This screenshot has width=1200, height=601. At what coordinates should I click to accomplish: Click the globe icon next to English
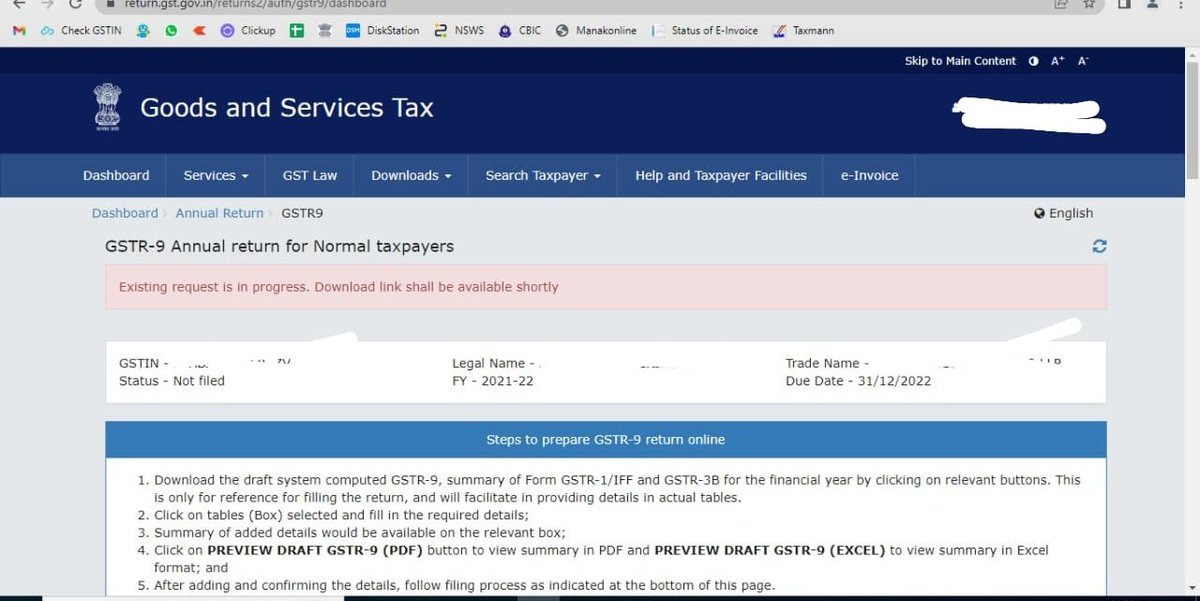click(1040, 213)
